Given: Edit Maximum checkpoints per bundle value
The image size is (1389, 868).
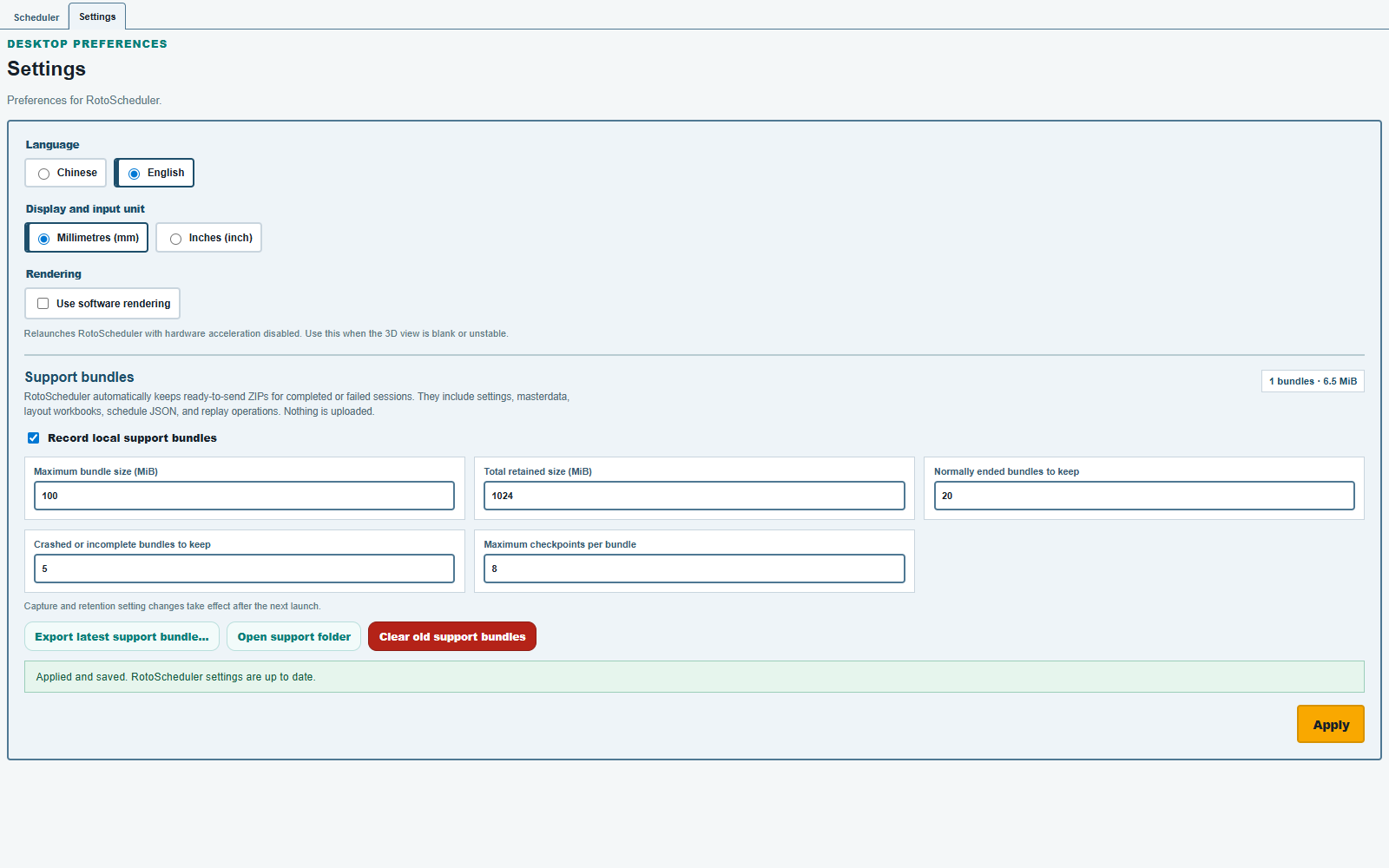Looking at the screenshot, I should [694, 569].
